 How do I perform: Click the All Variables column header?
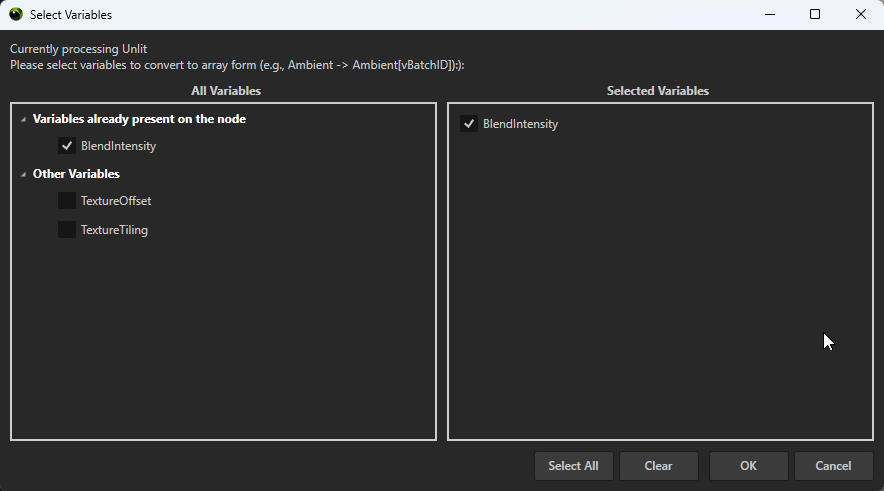click(226, 91)
